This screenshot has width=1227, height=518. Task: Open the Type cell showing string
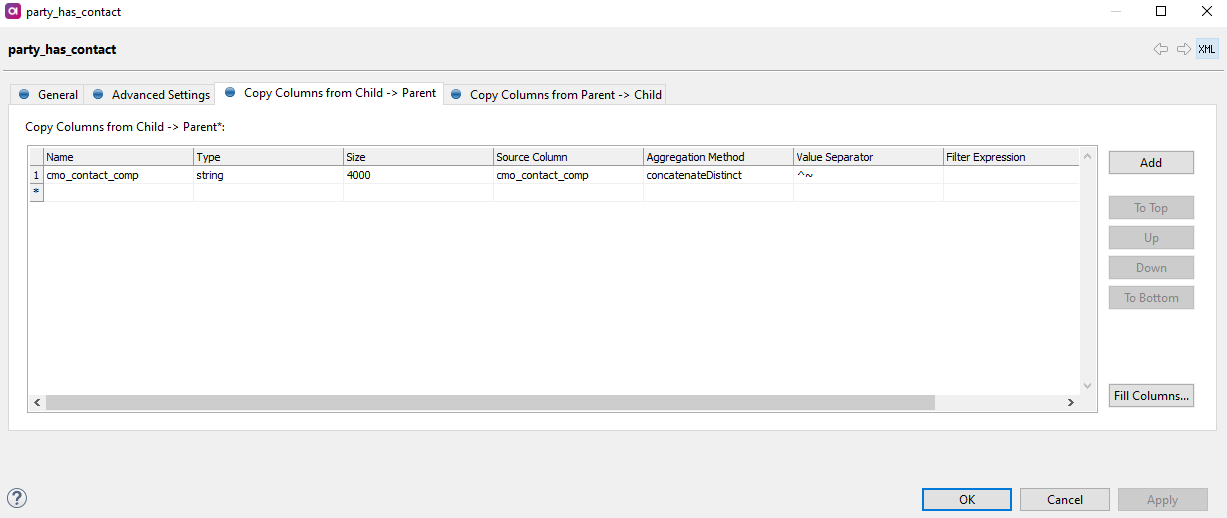click(x=267, y=175)
